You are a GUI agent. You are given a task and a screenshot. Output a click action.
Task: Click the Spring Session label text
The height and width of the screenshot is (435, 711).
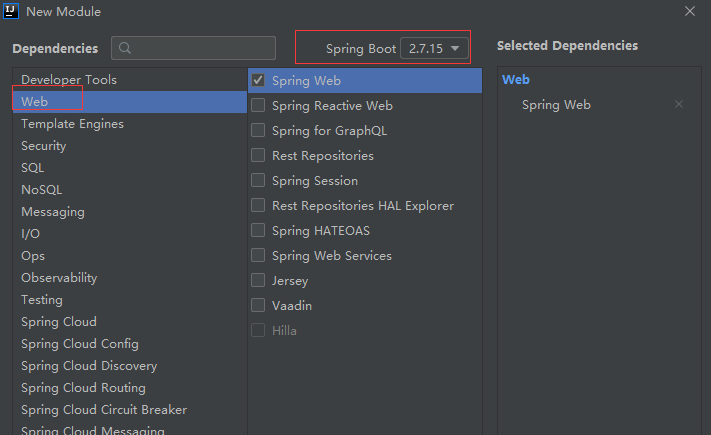(315, 181)
